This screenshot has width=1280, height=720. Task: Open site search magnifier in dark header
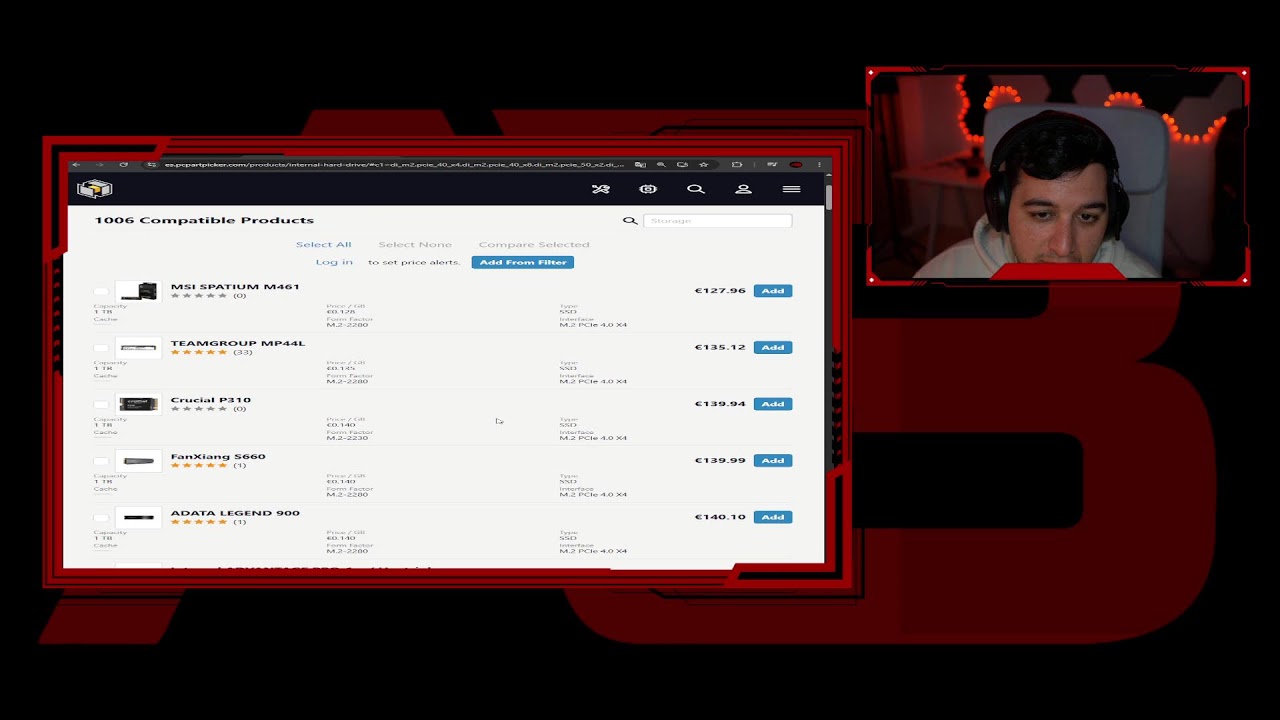pyautogui.click(x=696, y=189)
